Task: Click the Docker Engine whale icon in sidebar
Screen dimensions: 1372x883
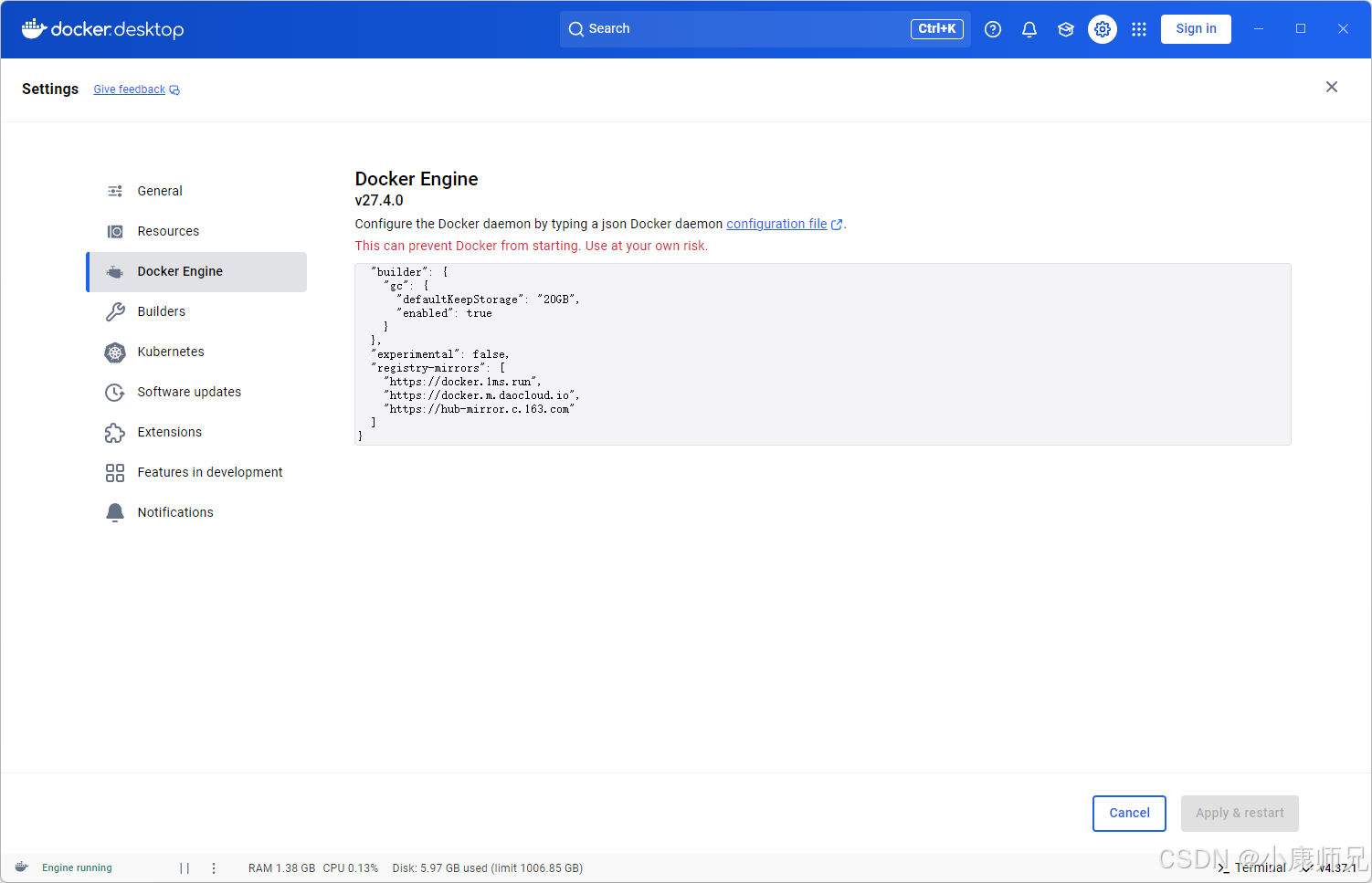Action: (115, 272)
